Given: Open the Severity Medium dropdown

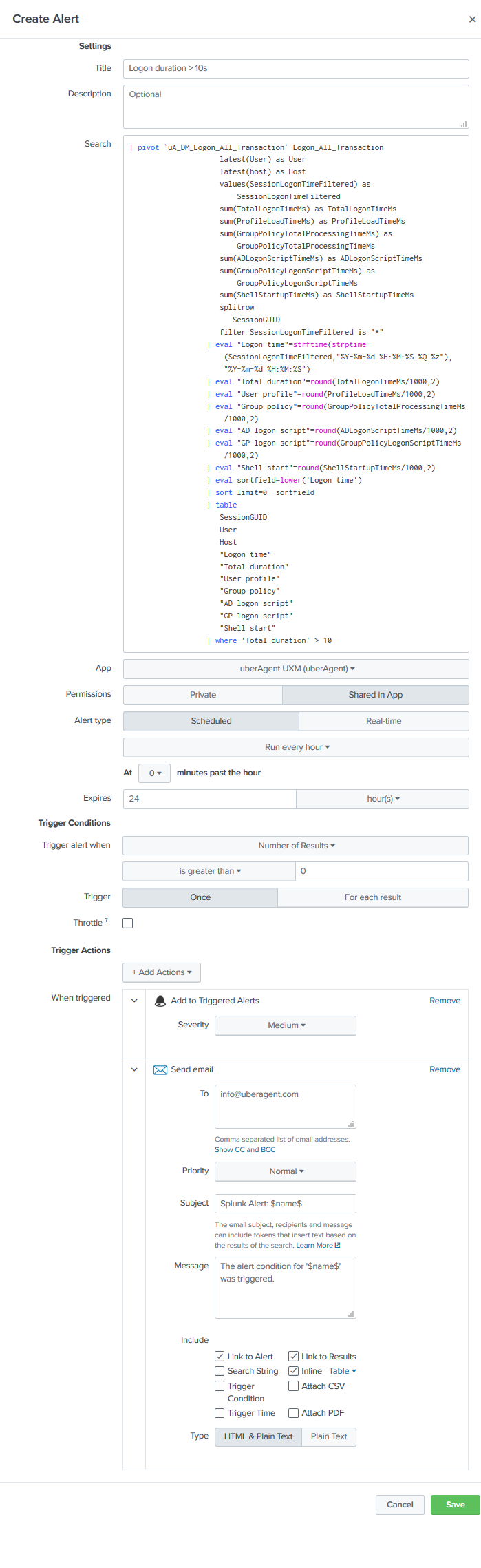Looking at the screenshot, I should (x=286, y=1025).
